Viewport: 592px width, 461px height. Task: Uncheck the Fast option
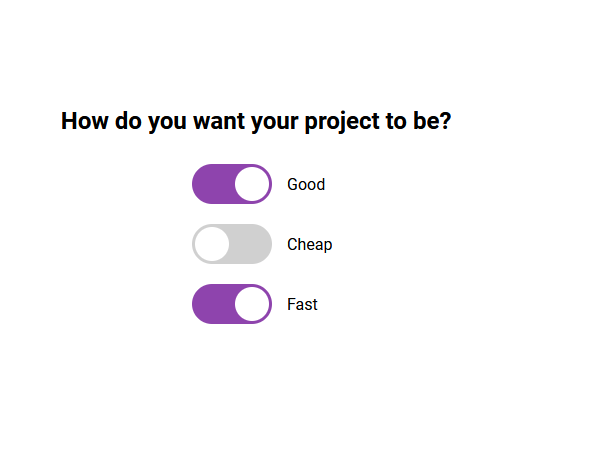[232, 304]
